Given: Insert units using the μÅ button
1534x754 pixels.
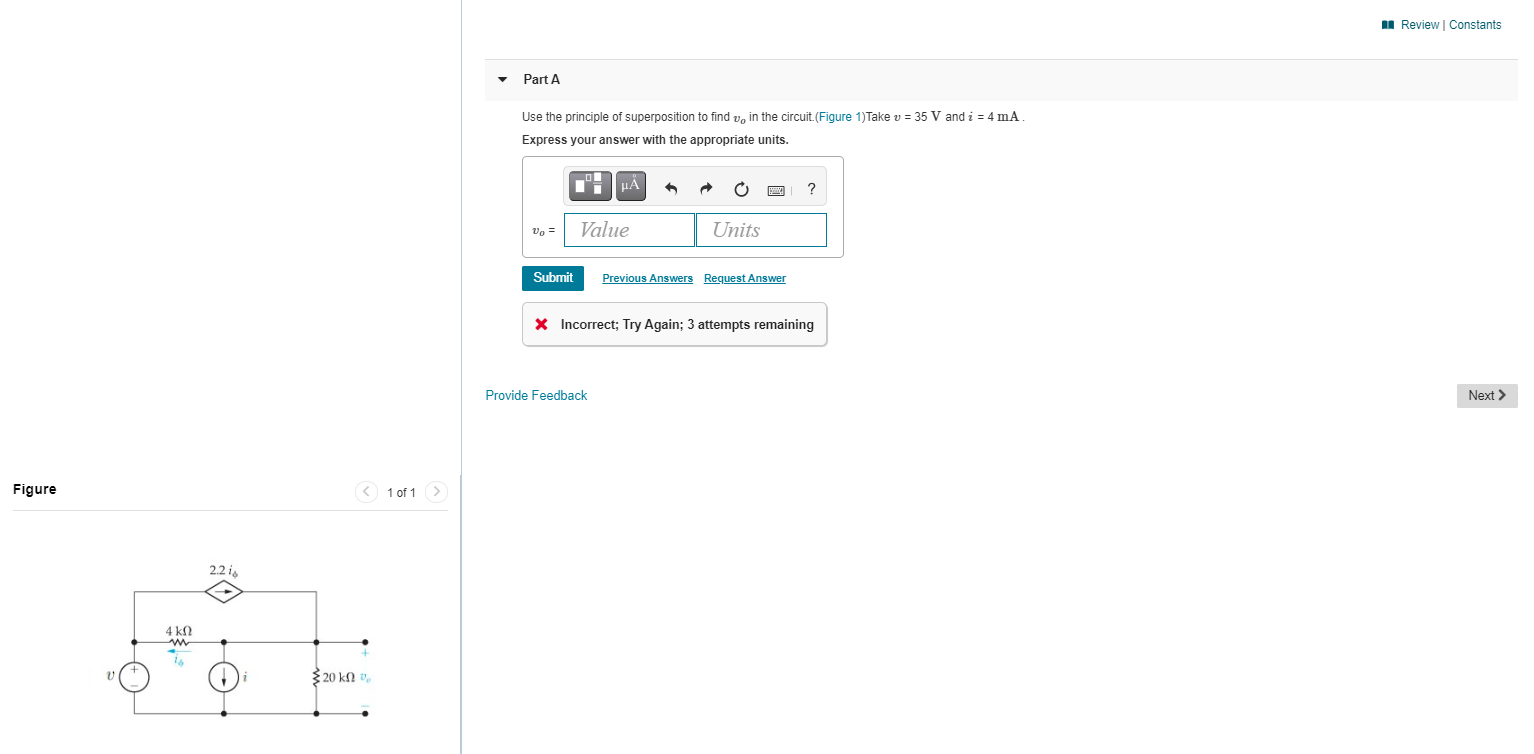Looking at the screenshot, I should pyautogui.click(x=630, y=185).
